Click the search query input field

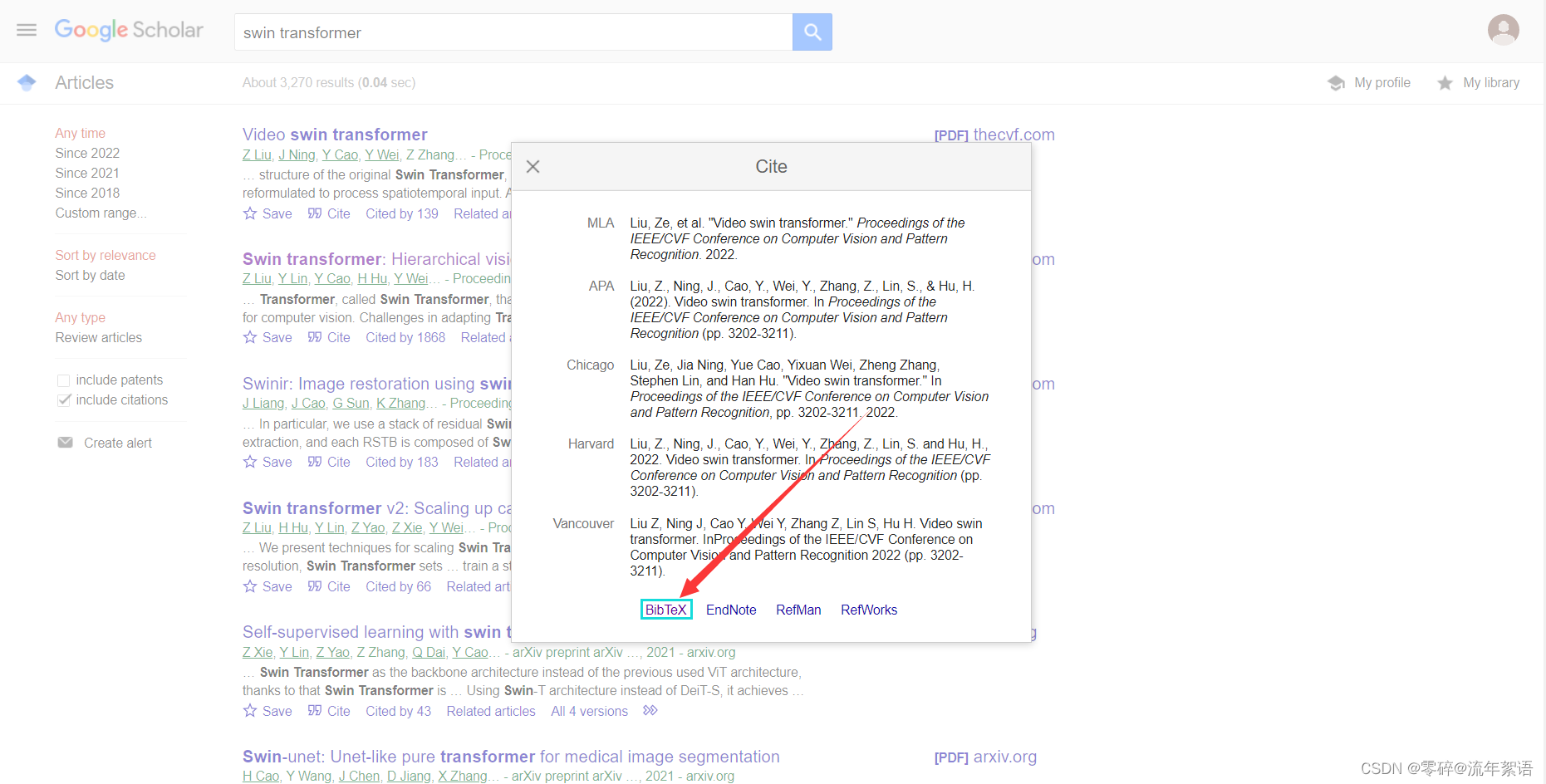[513, 32]
